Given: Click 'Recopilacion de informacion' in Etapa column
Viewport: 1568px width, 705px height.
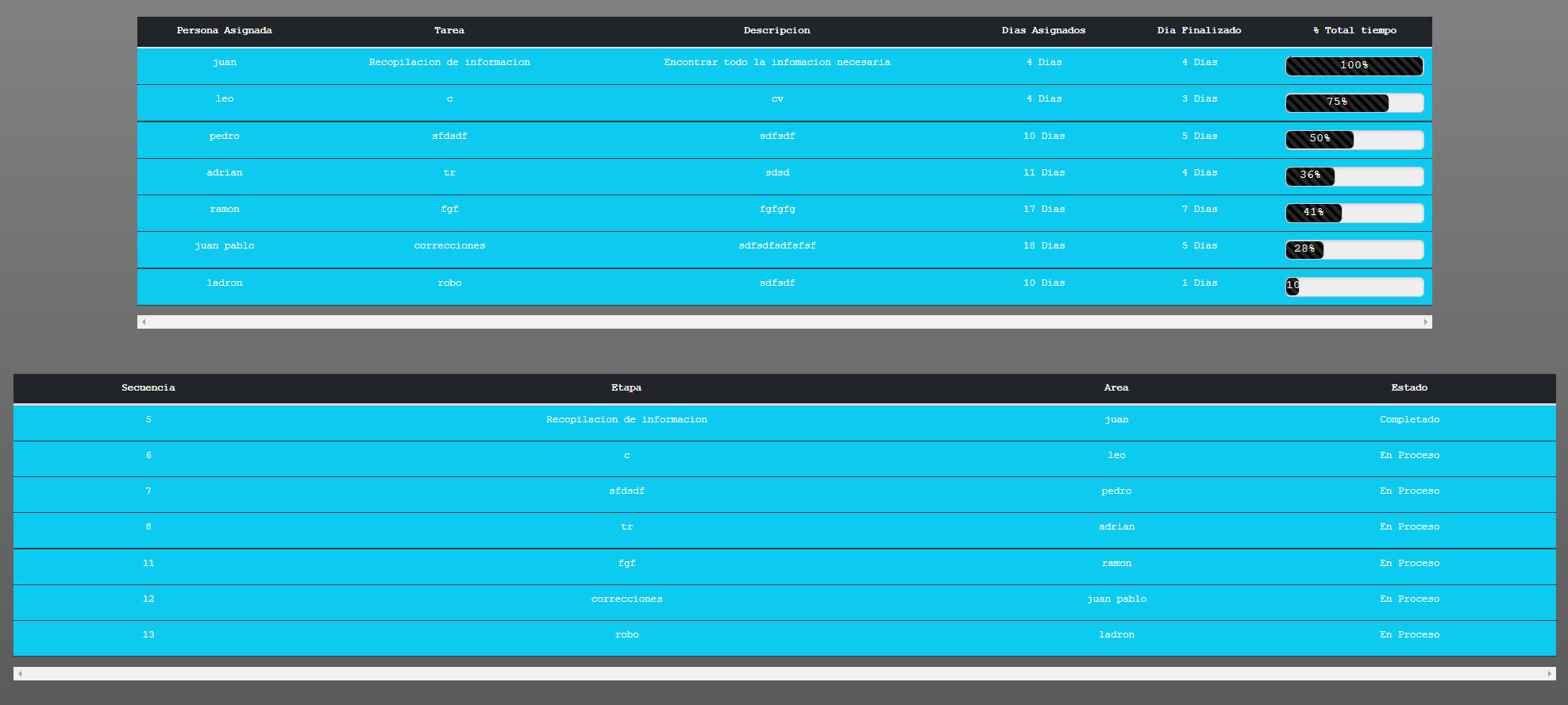Looking at the screenshot, I should [x=626, y=419].
